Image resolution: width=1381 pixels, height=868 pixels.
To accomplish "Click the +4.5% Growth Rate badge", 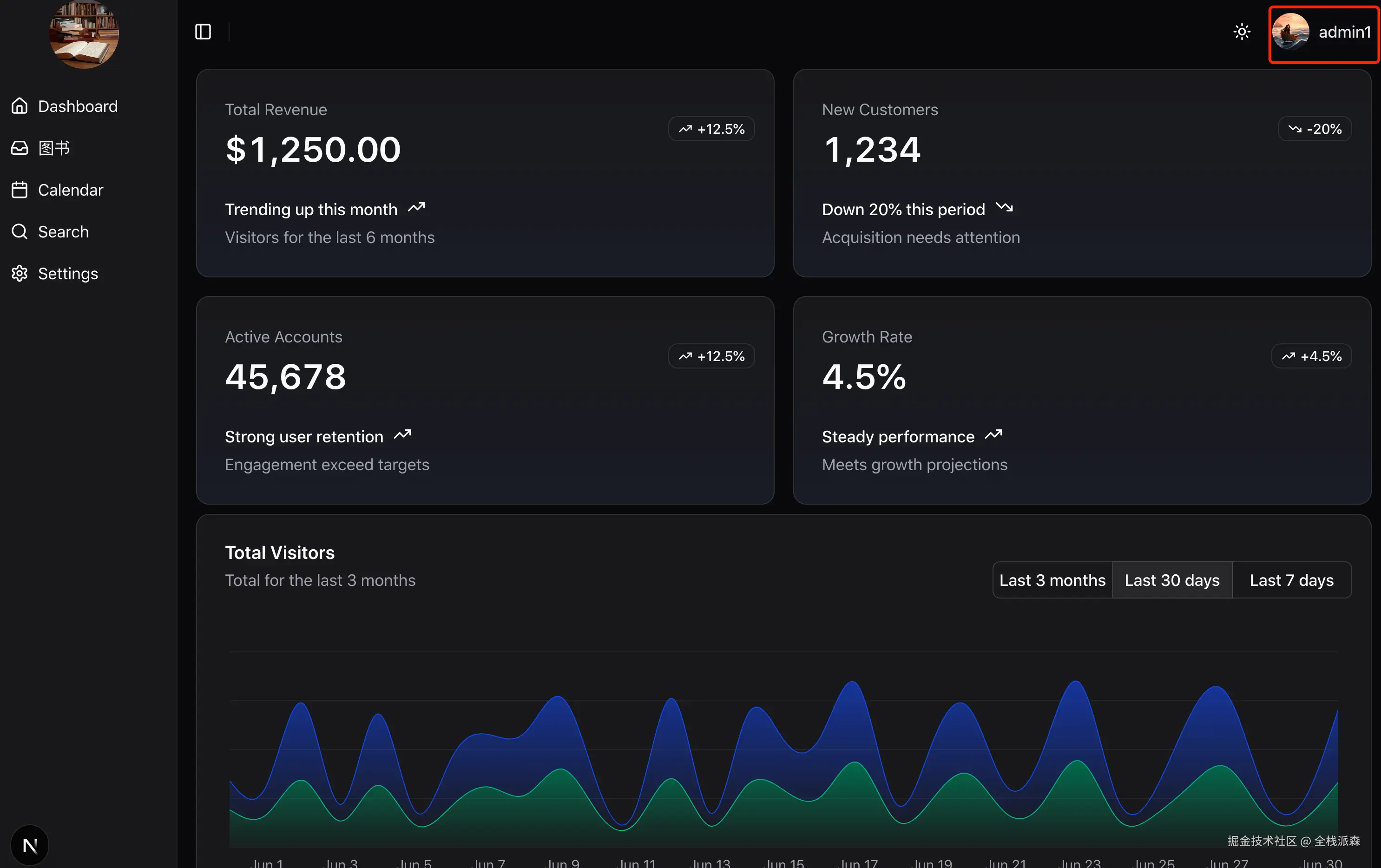I will click(1311, 356).
